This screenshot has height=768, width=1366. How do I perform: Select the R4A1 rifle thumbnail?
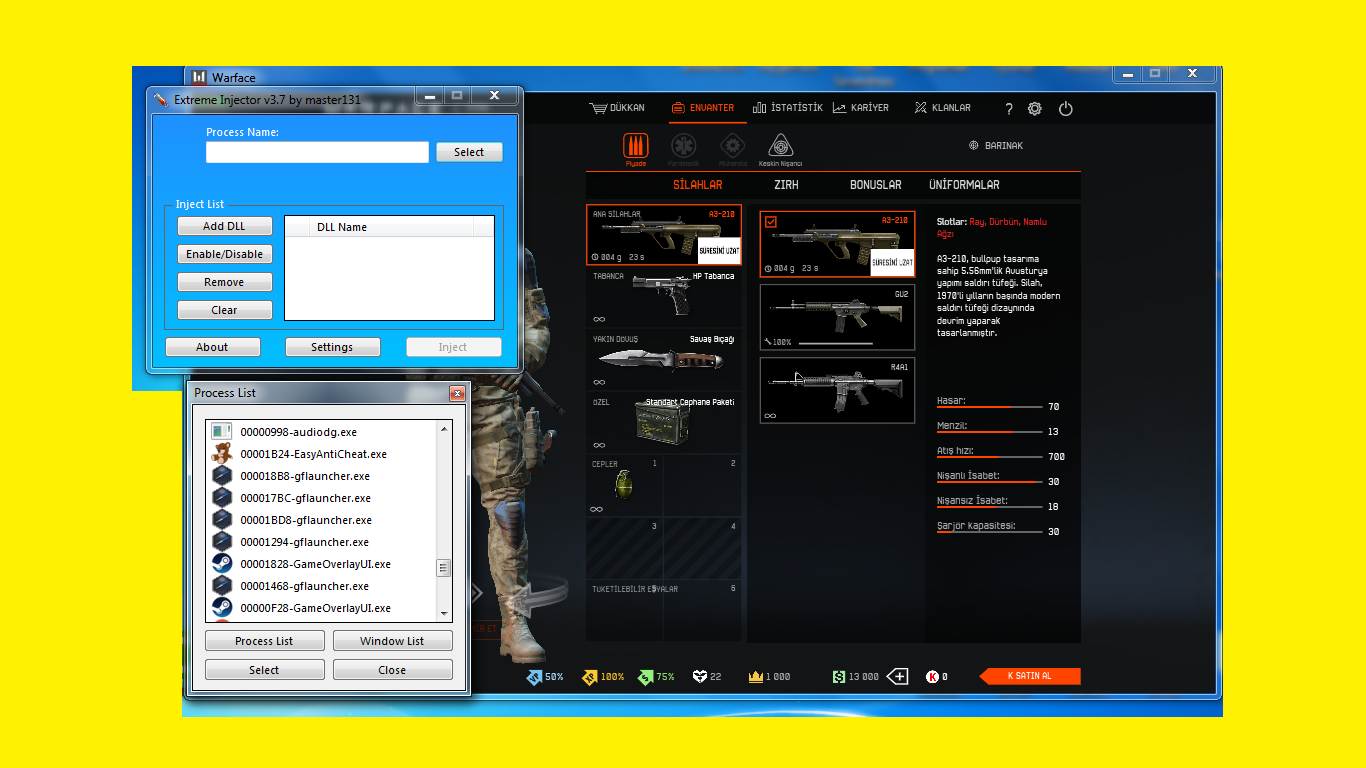coord(837,390)
